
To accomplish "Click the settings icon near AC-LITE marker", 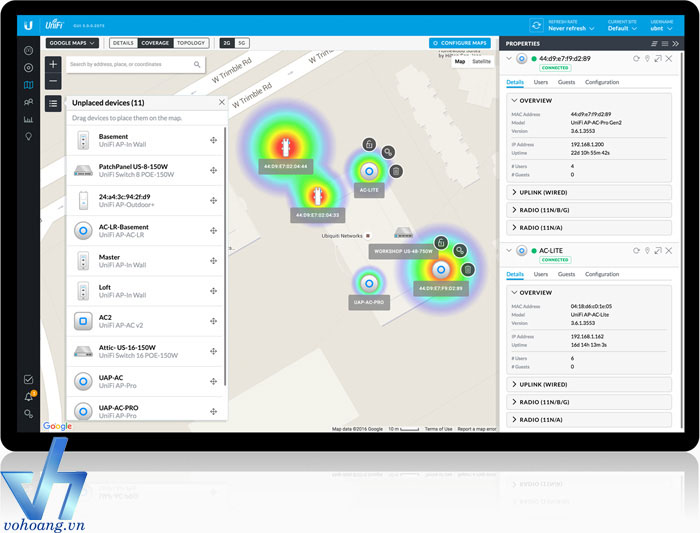I will point(388,152).
